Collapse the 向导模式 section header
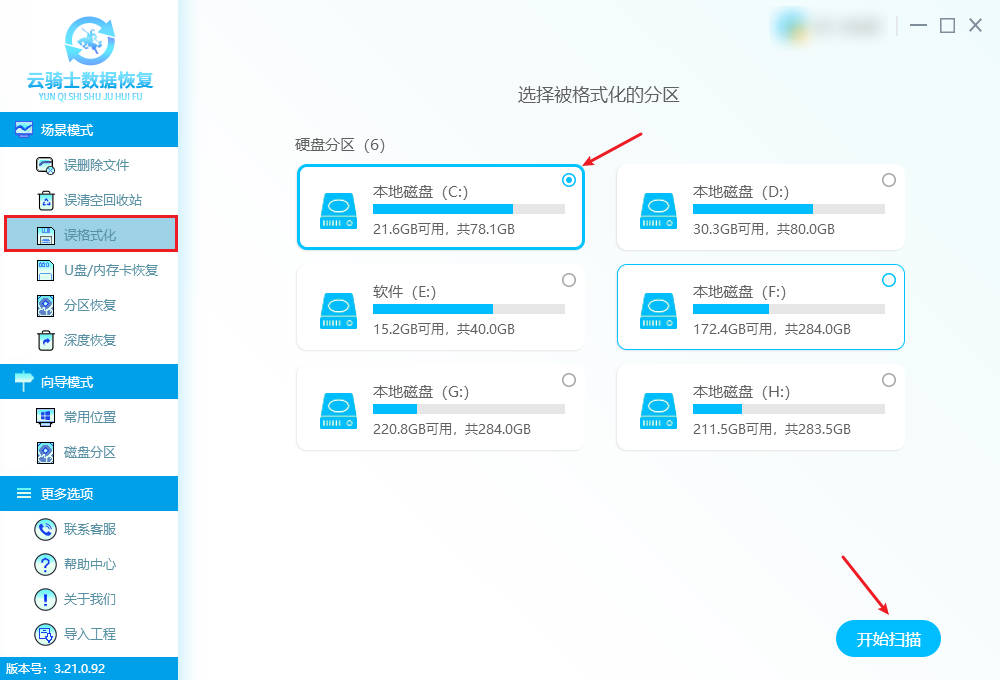 click(89, 382)
